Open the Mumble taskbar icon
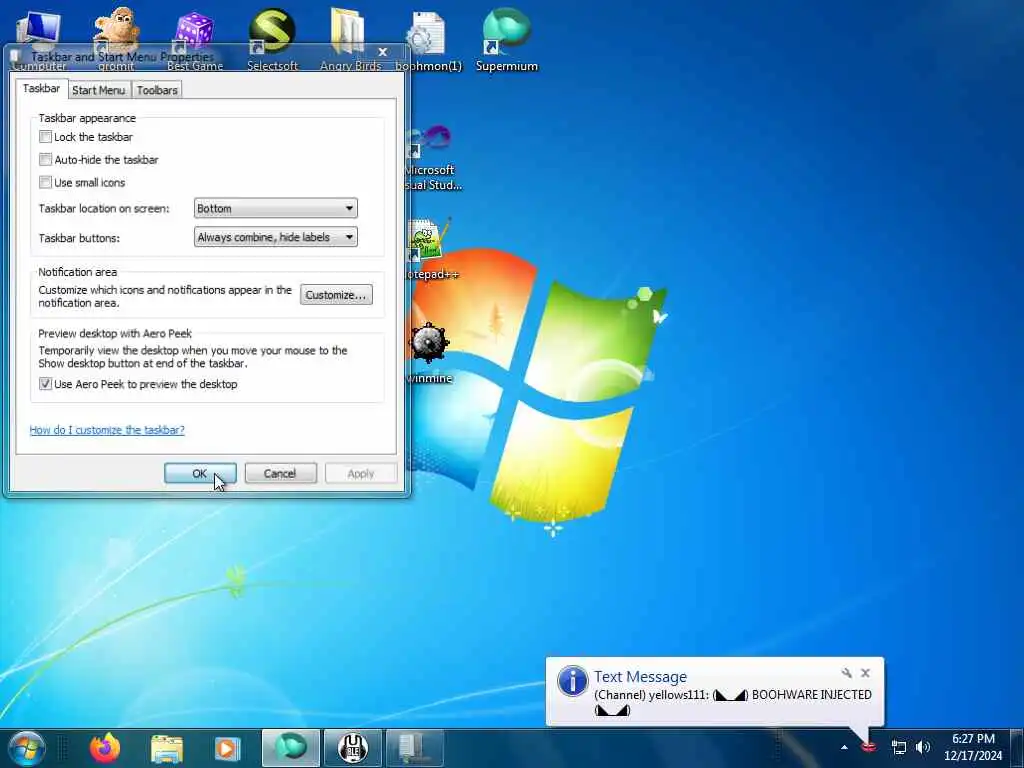The height and width of the screenshot is (768, 1024). pos(353,748)
